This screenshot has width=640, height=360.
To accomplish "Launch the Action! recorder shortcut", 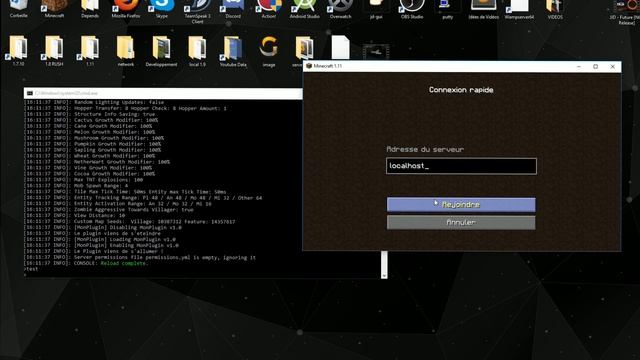I will point(269,8).
